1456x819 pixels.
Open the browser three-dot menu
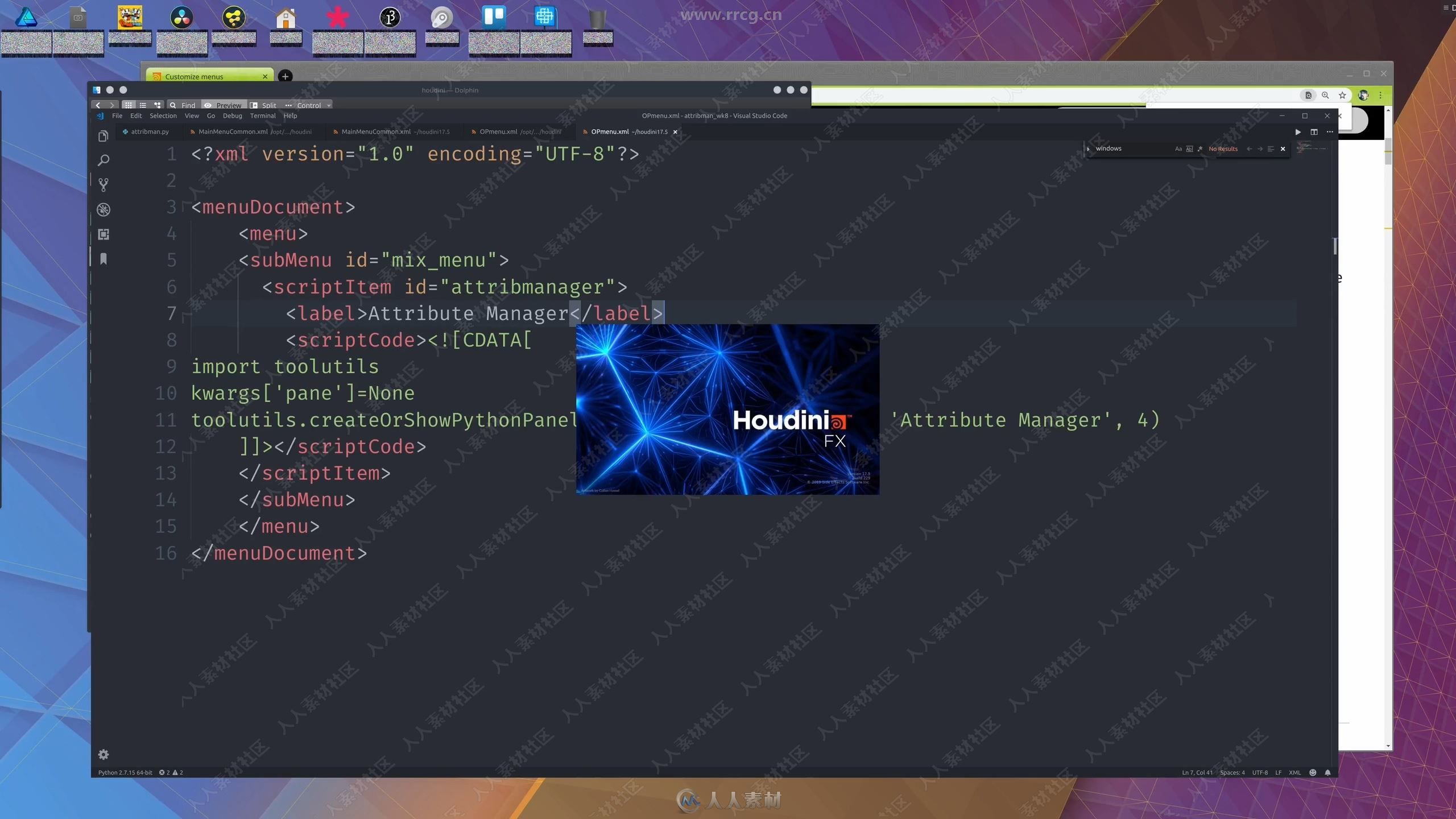(x=1380, y=95)
